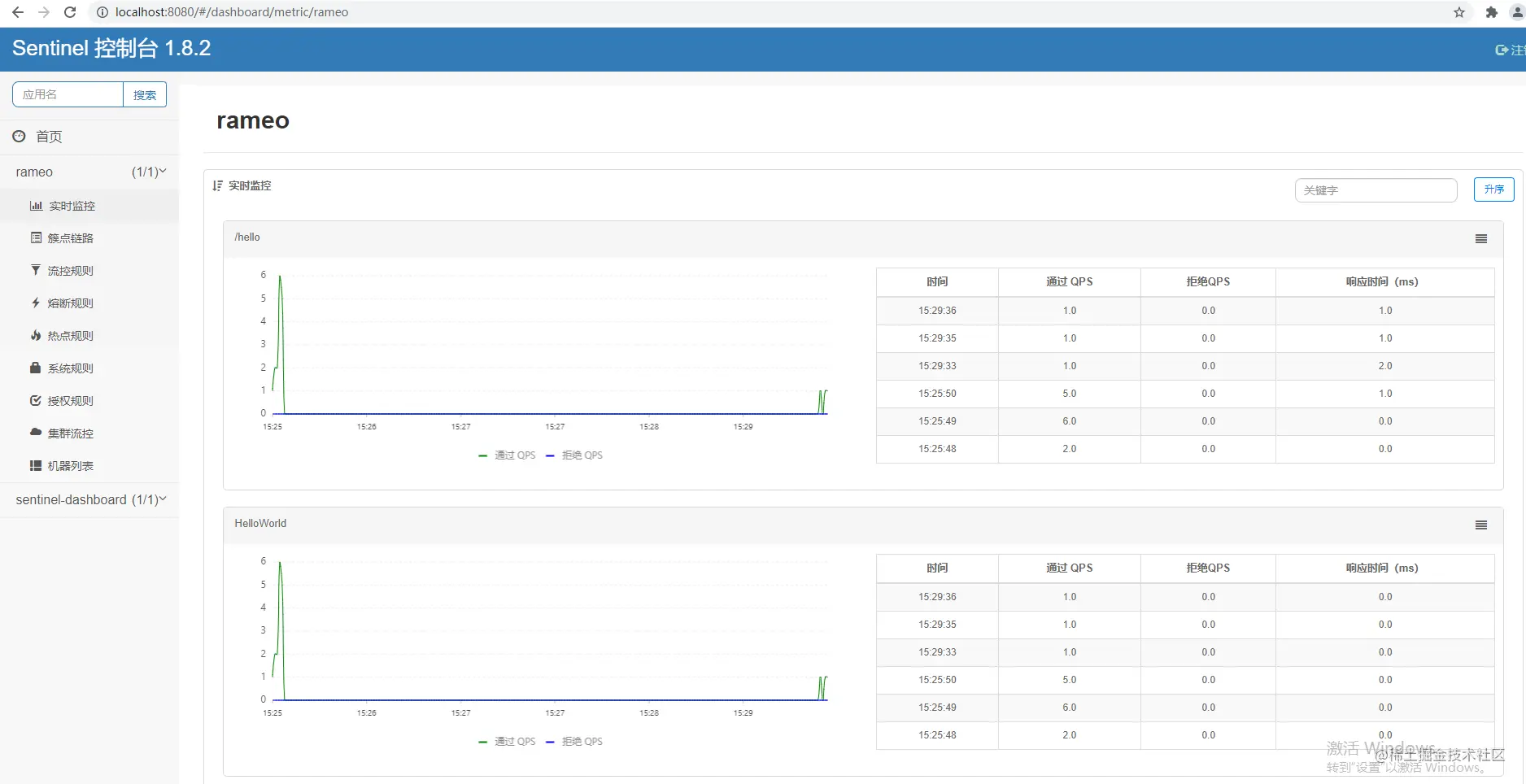The height and width of the screenshot is (784, 1526).
Task: Click the flame icon for 热点规则
Action: point(36,335)
